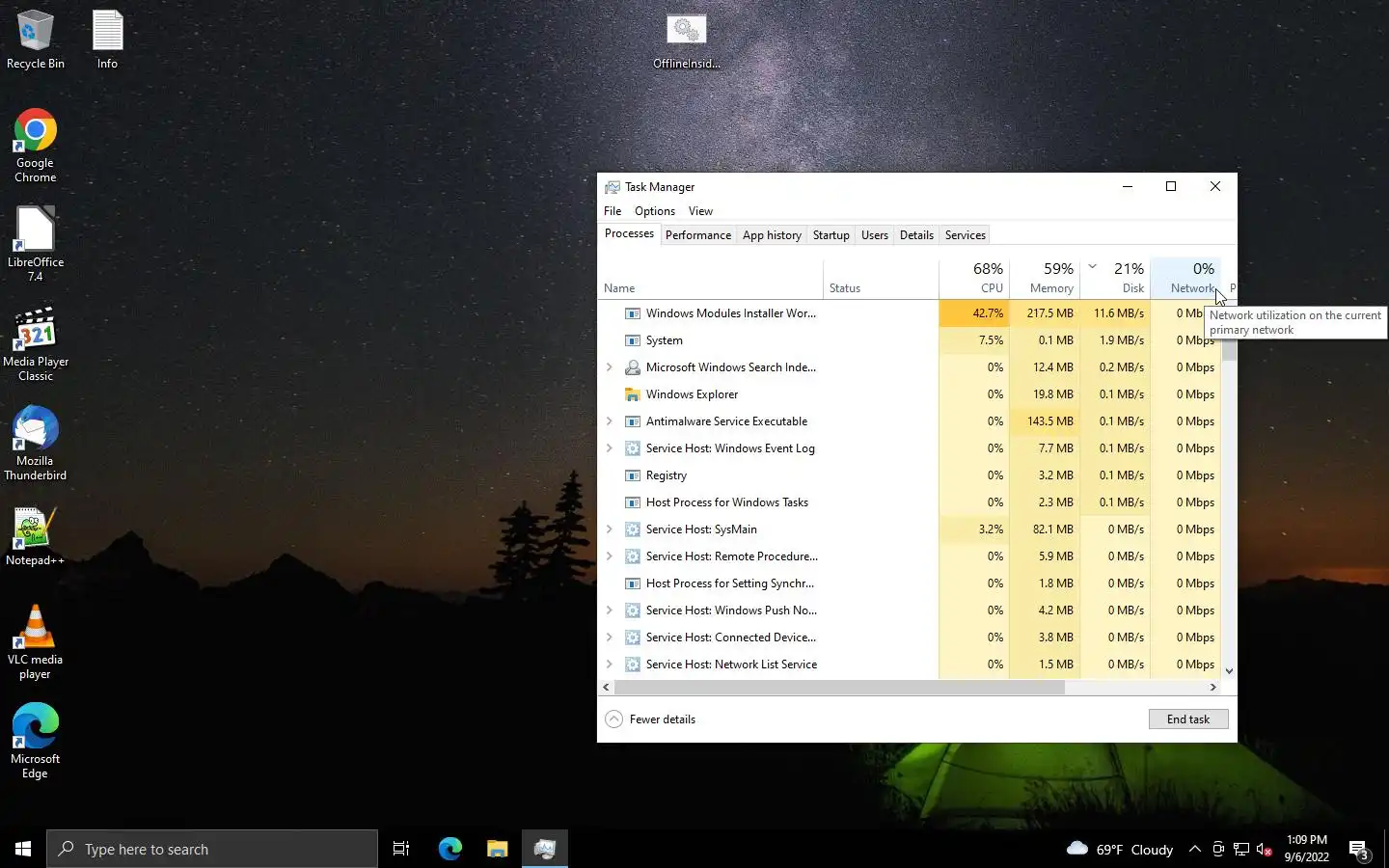The height and width of the screenshot is (868, 1389).
Task: Expand Antimalware Service Executable row
Action: 609,421
